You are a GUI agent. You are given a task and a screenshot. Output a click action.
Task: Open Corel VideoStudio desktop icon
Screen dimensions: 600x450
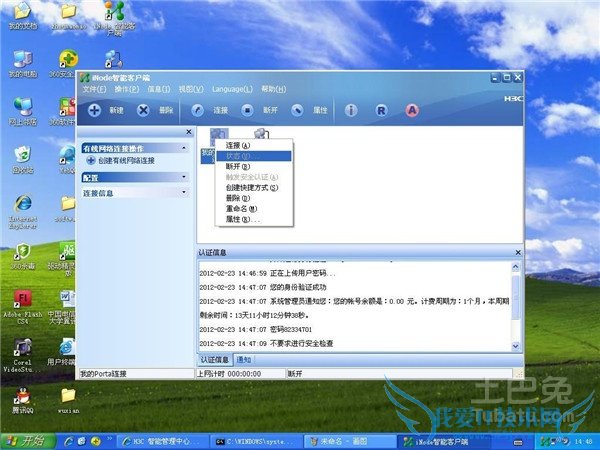(23, 355)
